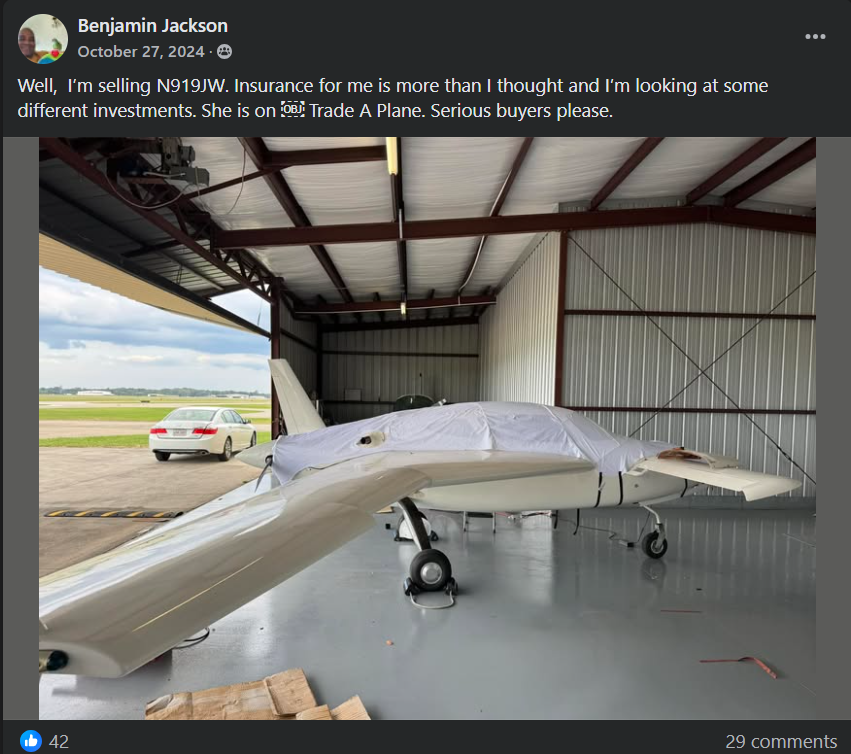Click Benjamin Jackson's profile picture
The image size is (851, 754).
point(43,39)
